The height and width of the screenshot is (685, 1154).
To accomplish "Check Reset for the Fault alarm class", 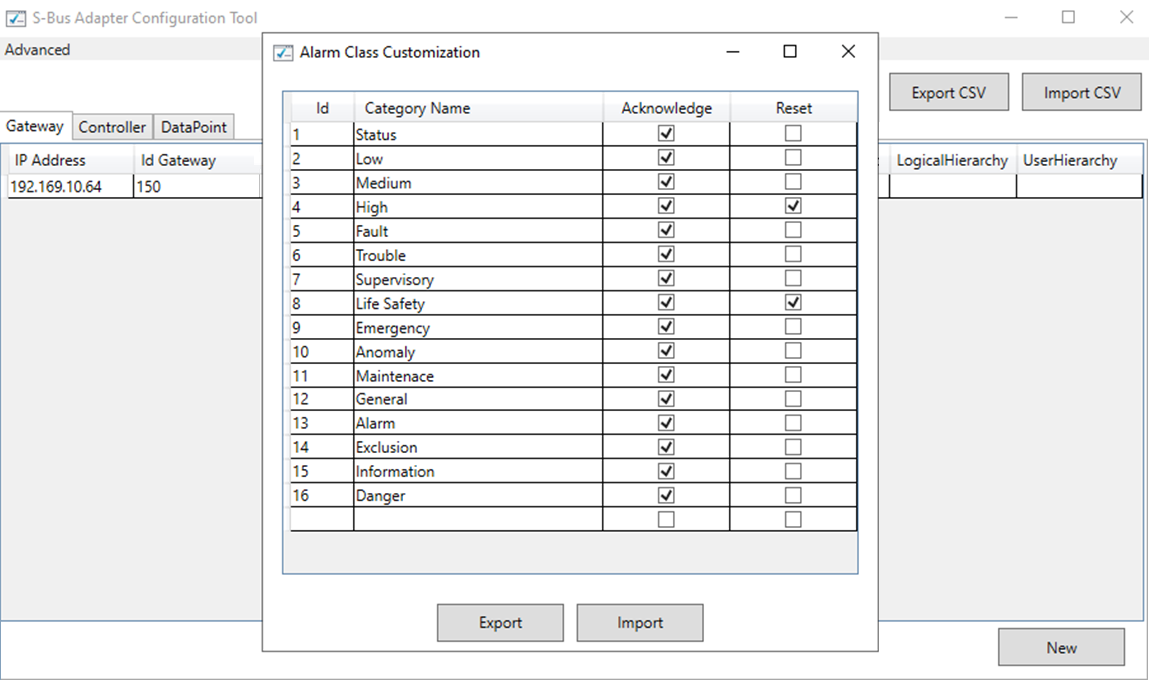I will 792,229.
